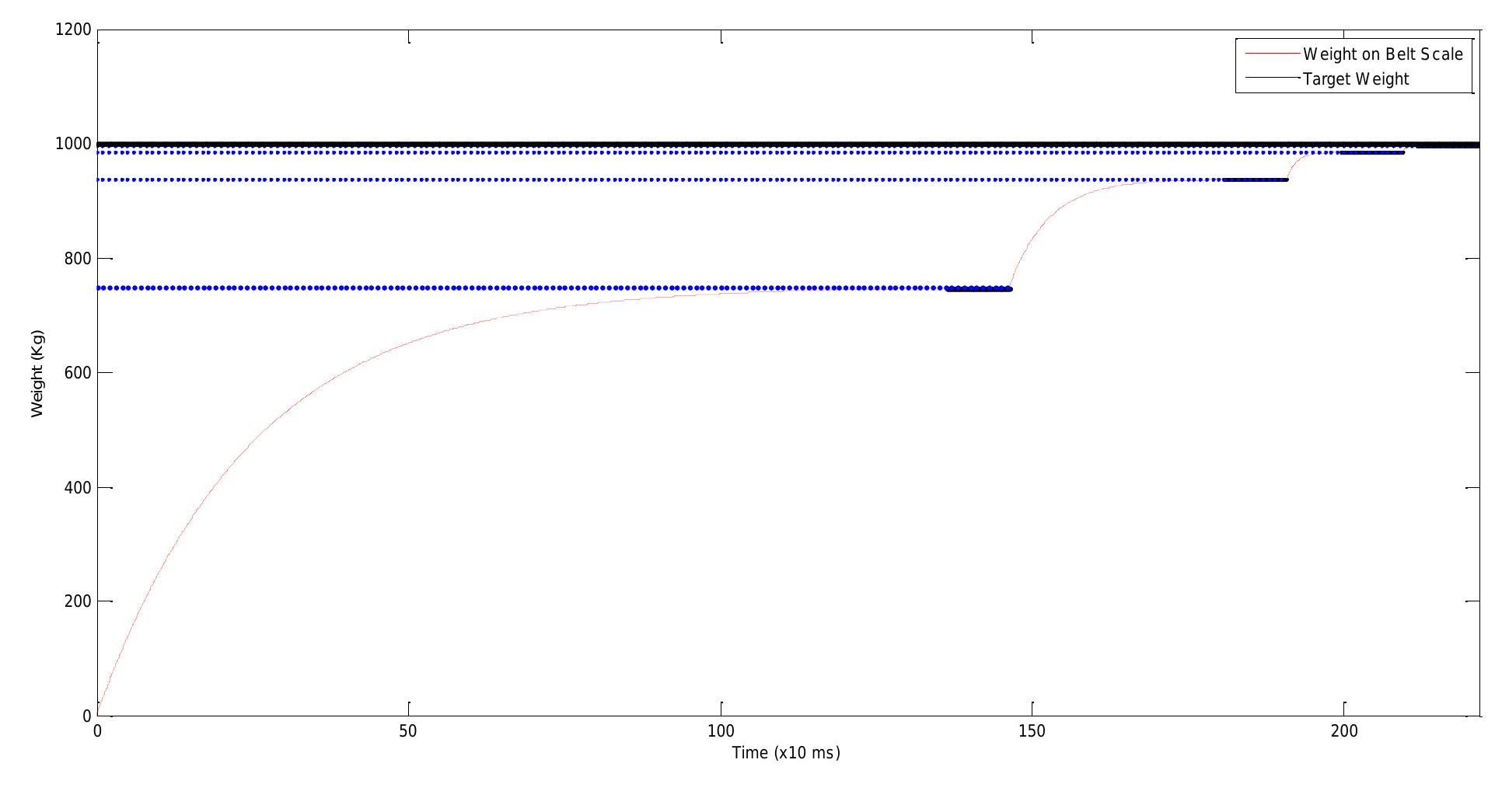Viewport: 1488px width, 812px height.
Task: Click x-axis tick label 150
Action: [1032, 731]
